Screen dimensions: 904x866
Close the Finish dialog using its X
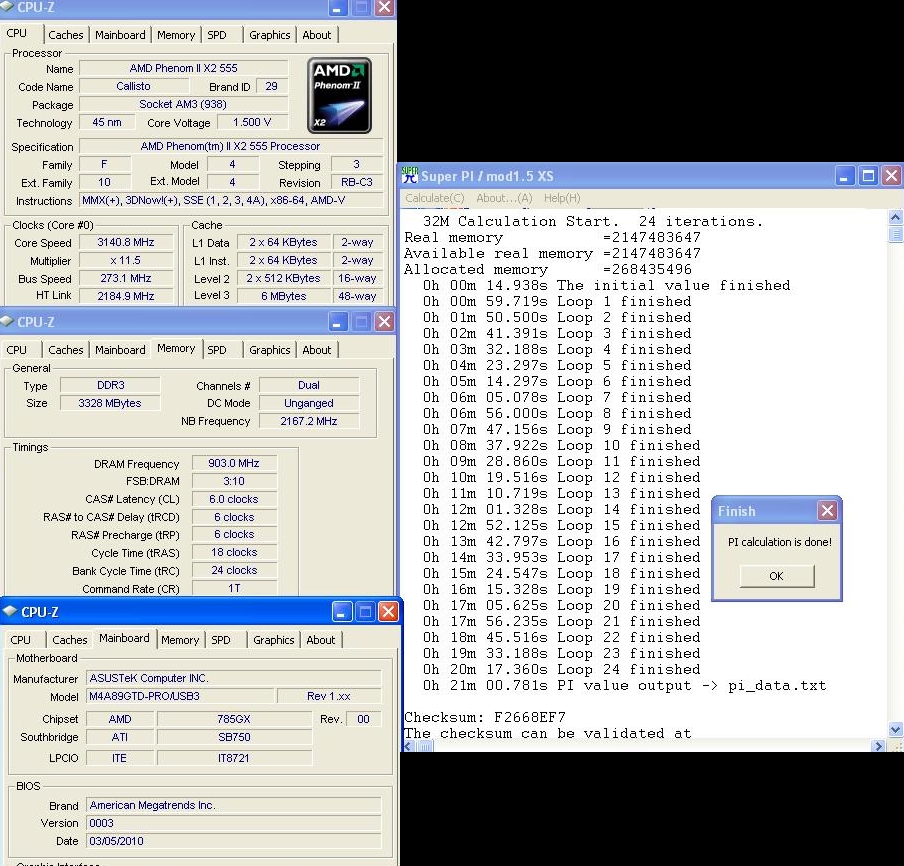tap(826, 511)
